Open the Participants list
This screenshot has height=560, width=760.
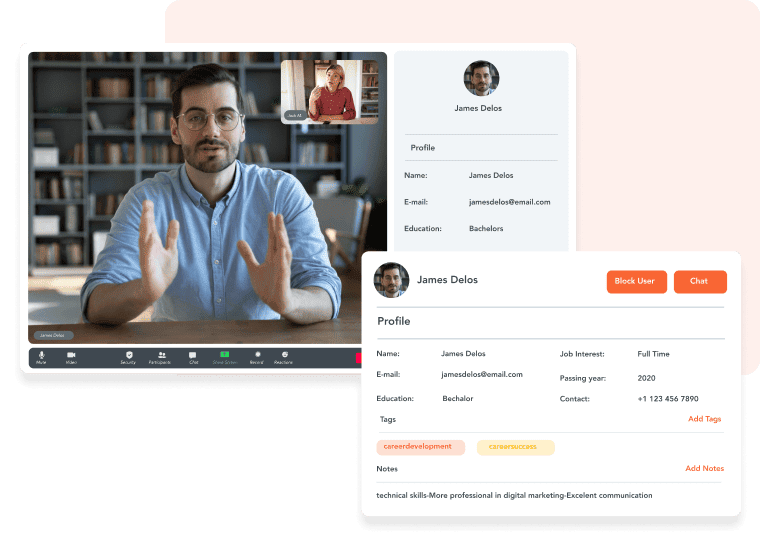tap(161, 356)
